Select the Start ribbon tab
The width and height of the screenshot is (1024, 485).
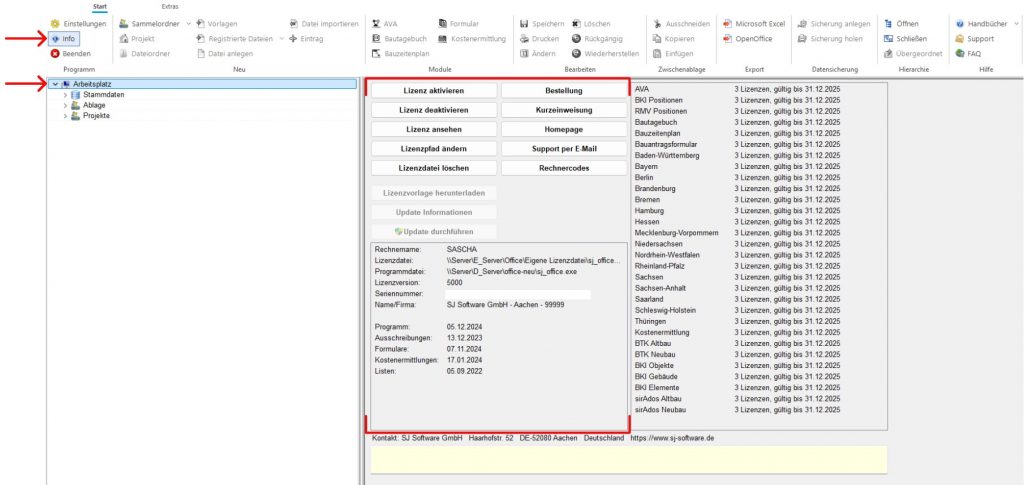click(x=100, y=7)
